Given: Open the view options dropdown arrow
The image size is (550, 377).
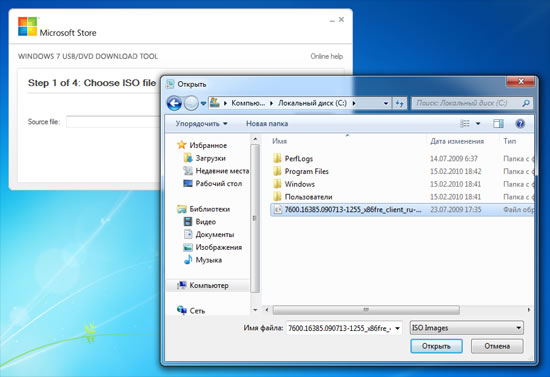Looking at the screenshot, I should click(478, 124).
